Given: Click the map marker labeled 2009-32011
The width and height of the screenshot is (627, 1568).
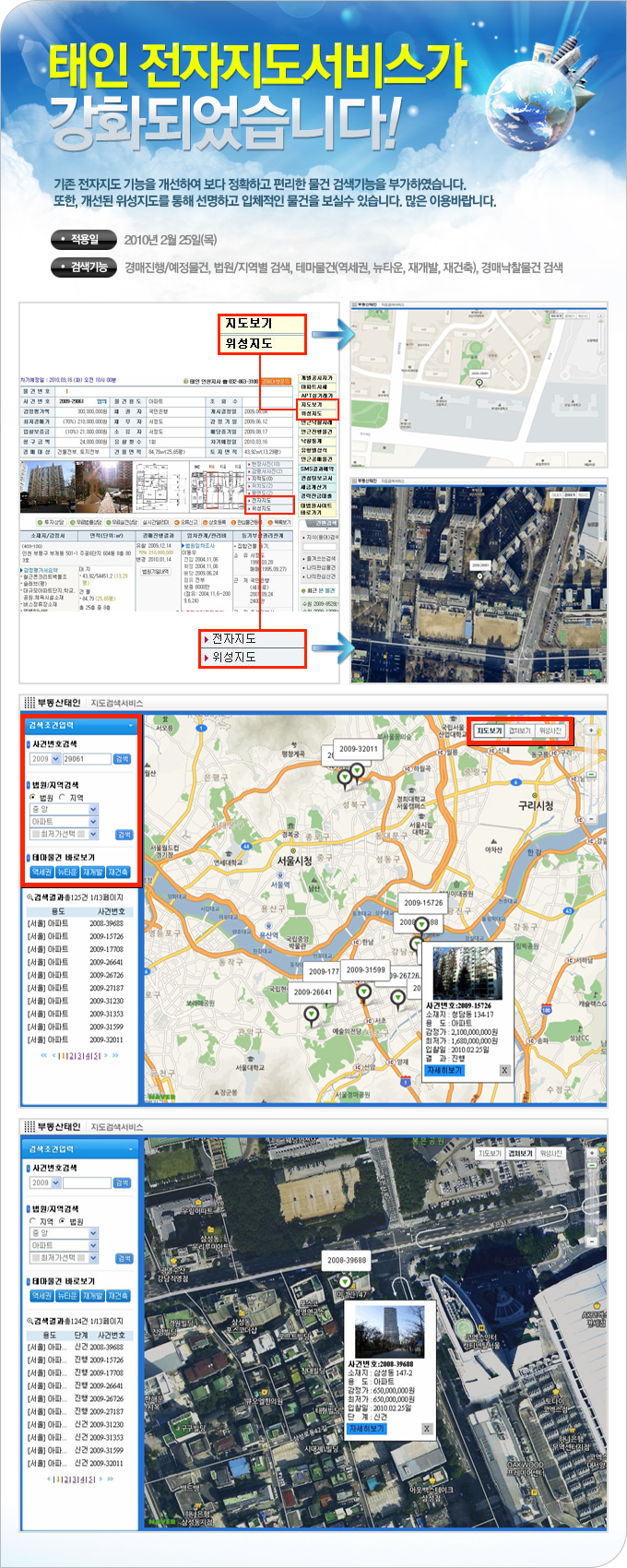Looking at the screenshot, I should tap(358, 771).
